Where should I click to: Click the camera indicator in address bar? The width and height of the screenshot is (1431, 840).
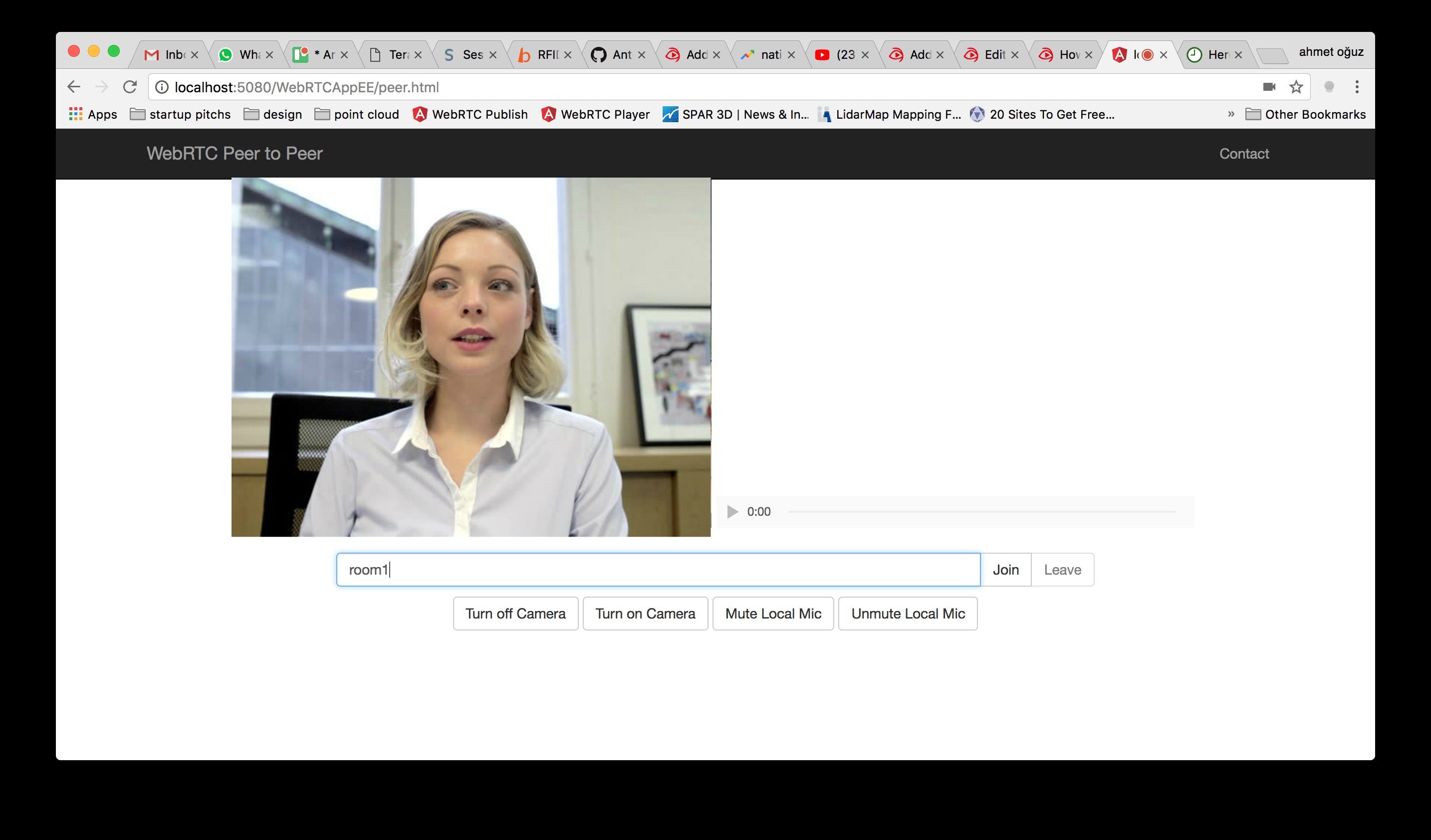[1269, 87]
